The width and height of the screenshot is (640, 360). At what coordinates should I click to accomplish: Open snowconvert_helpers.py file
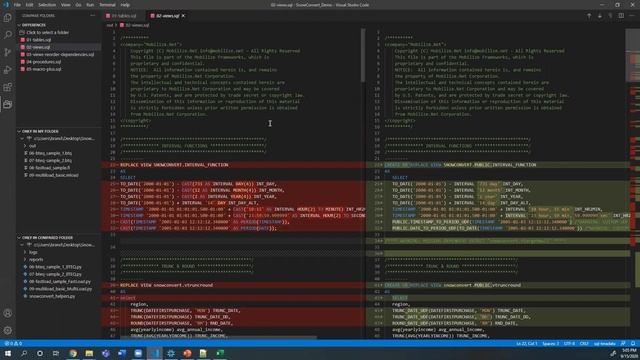52,296
